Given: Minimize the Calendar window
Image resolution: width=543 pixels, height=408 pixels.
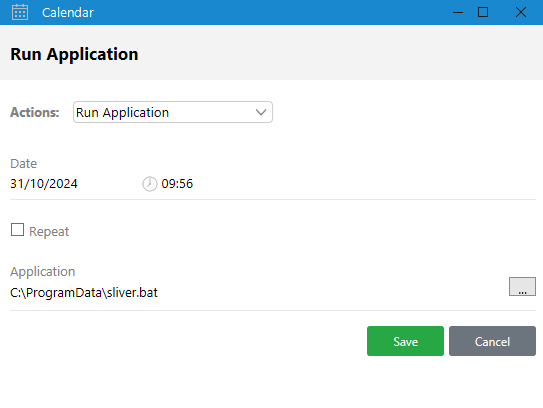Looking at the screenshot, I should [458, 12].
